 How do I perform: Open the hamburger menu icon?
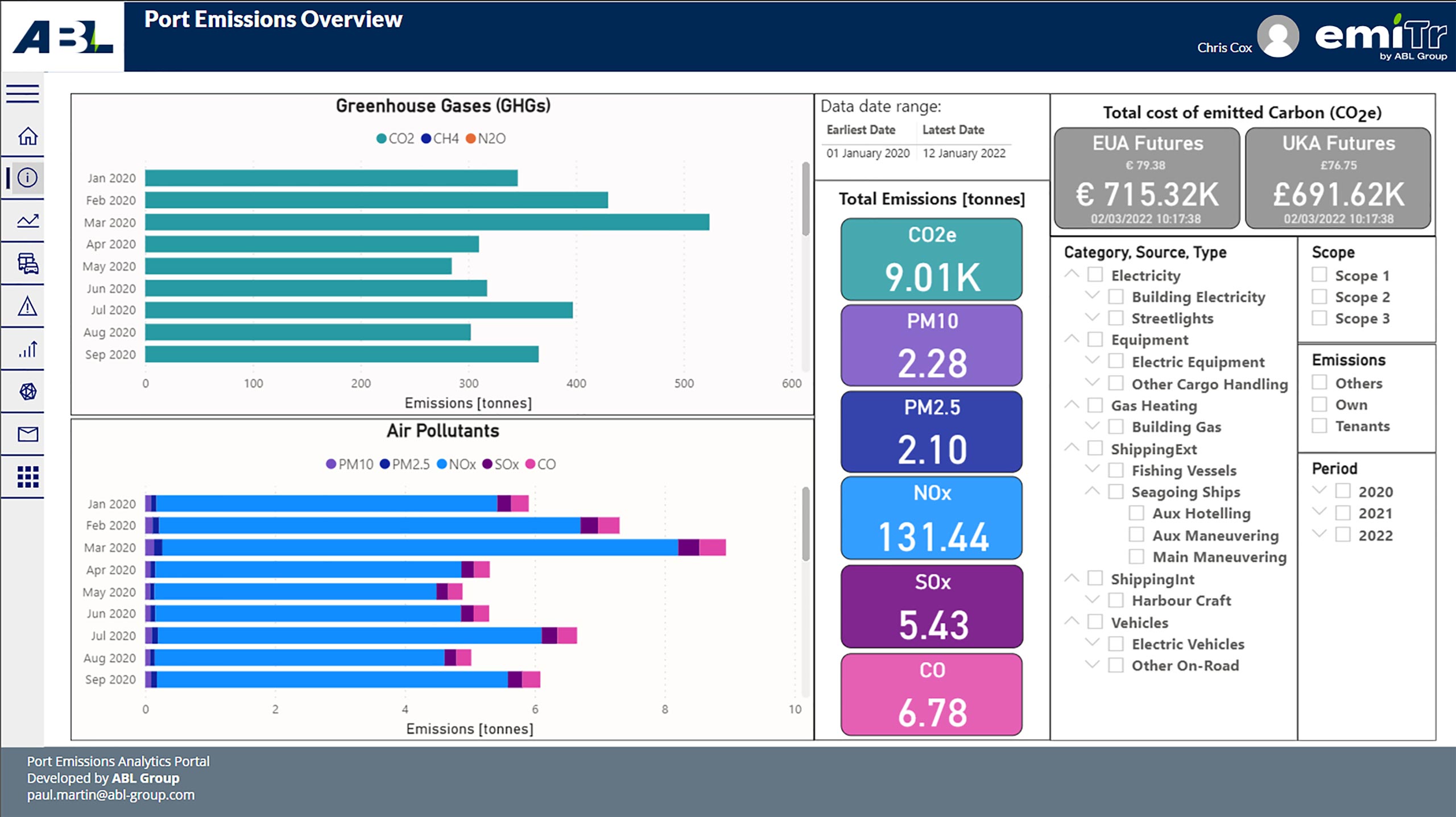23,93
